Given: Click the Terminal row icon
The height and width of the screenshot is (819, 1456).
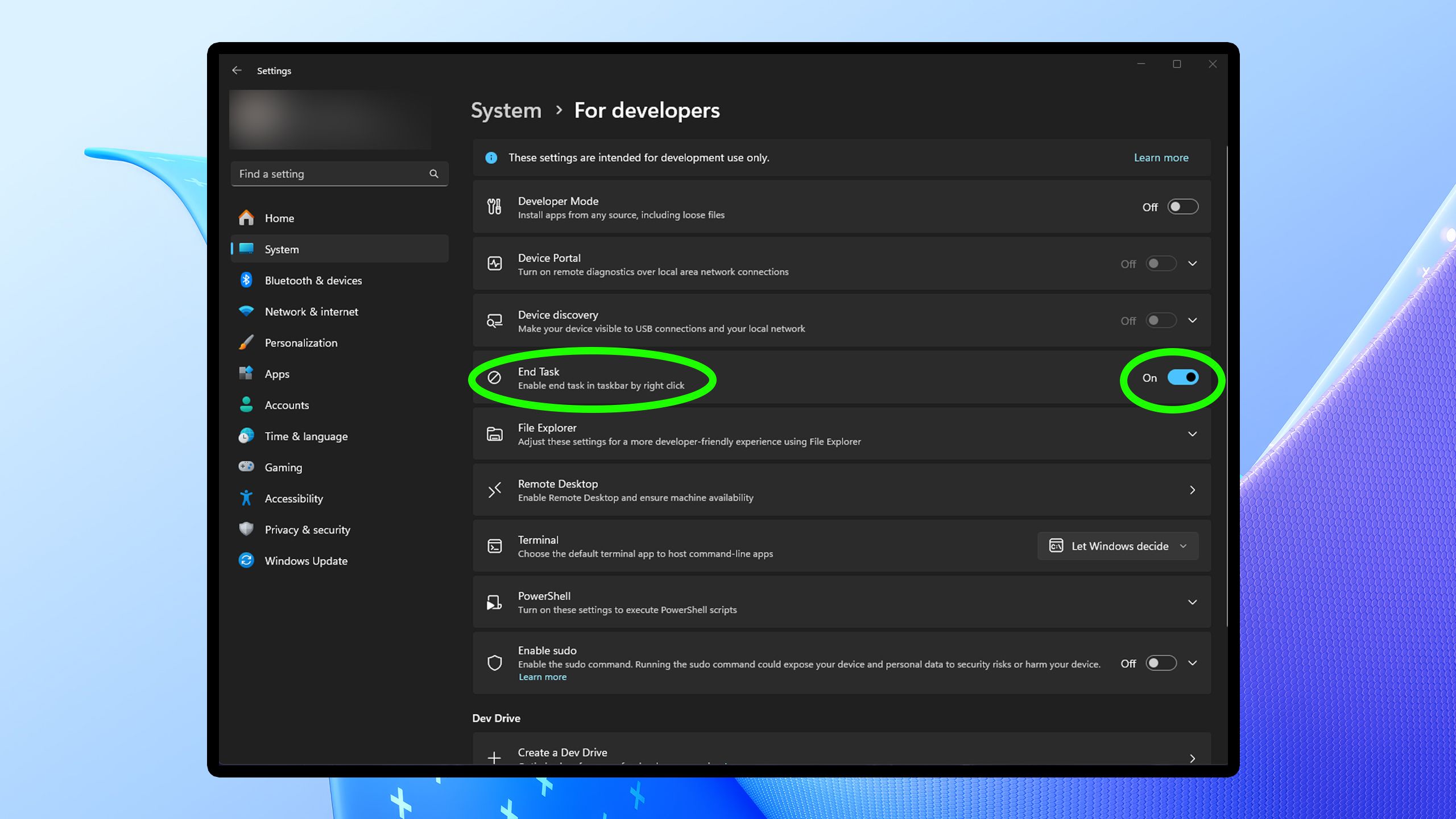Looking at the screenshot, I should 494,546.
